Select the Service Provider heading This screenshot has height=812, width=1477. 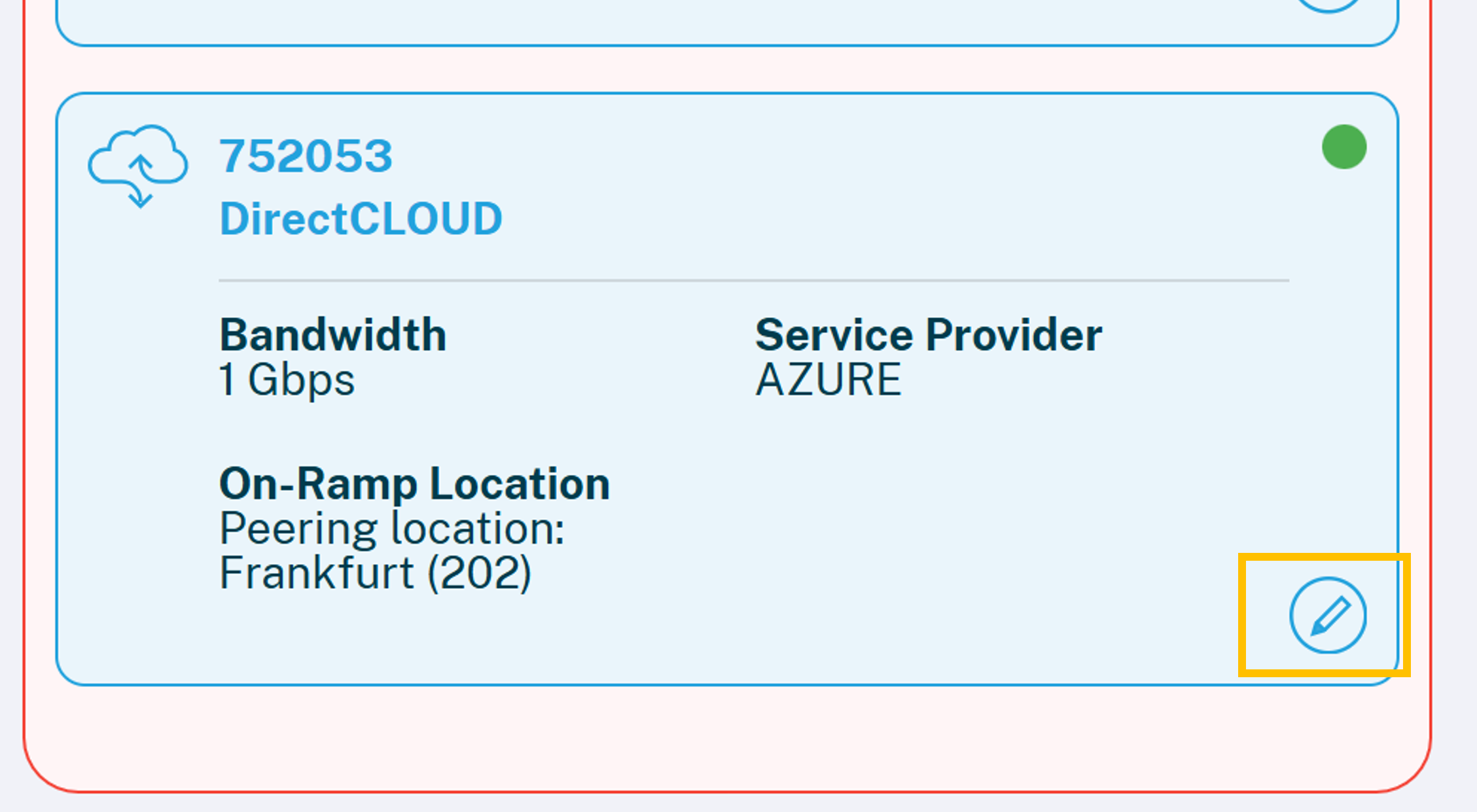coord(929,335)
